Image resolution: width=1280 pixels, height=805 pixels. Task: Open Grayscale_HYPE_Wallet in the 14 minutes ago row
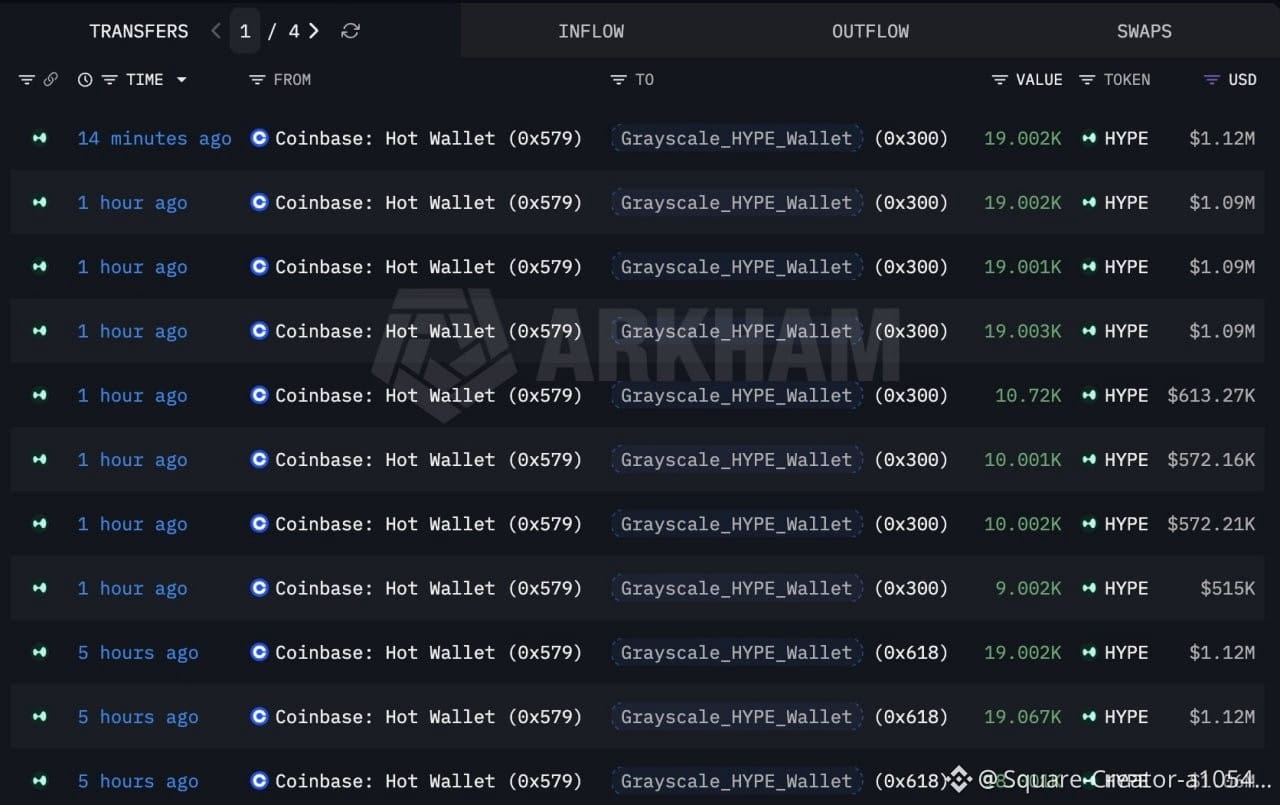tap(737, 138)
